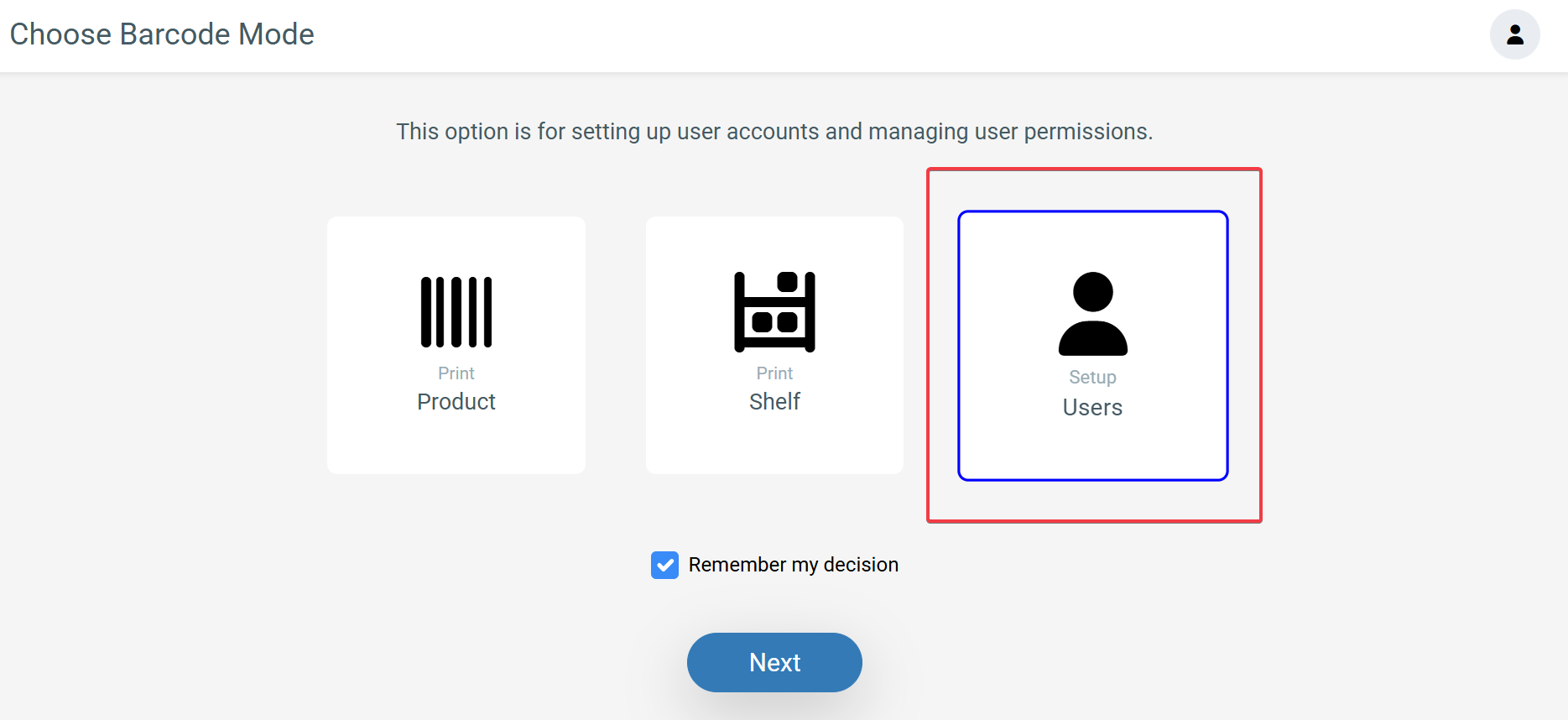Uncheck the Remember my decision checkbox

pyautogui.click(x=664, y=565)
